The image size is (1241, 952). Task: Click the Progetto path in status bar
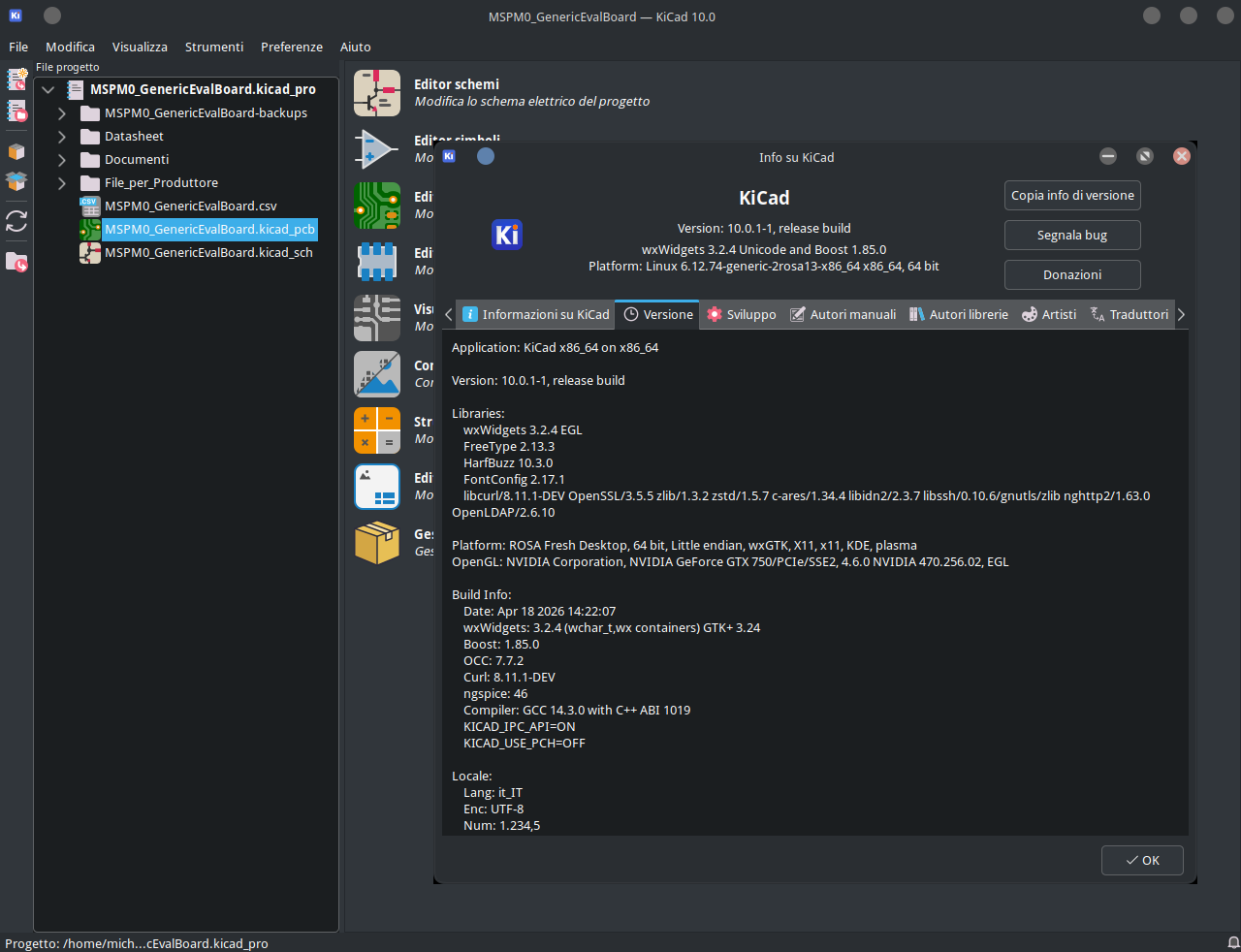[137, 943]
